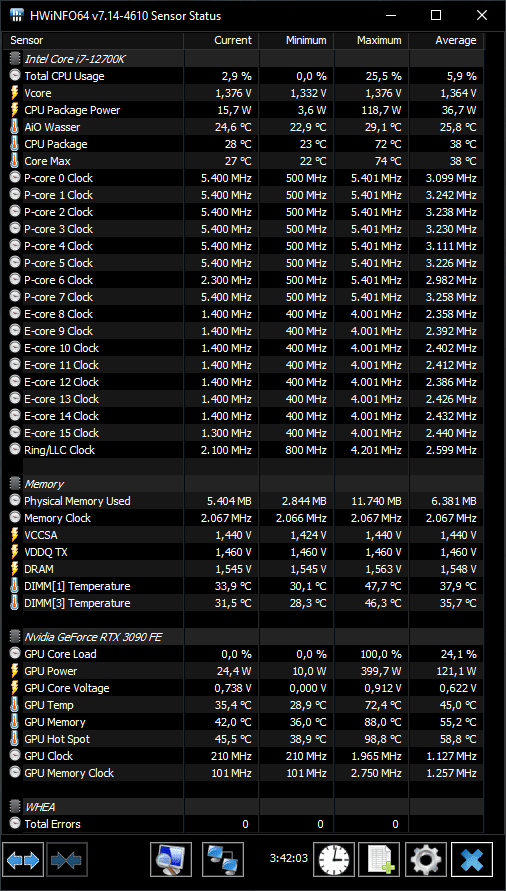Select the E-core 15 Clock row label
This screenshot has width=506, height=891.
pos(61,433)
